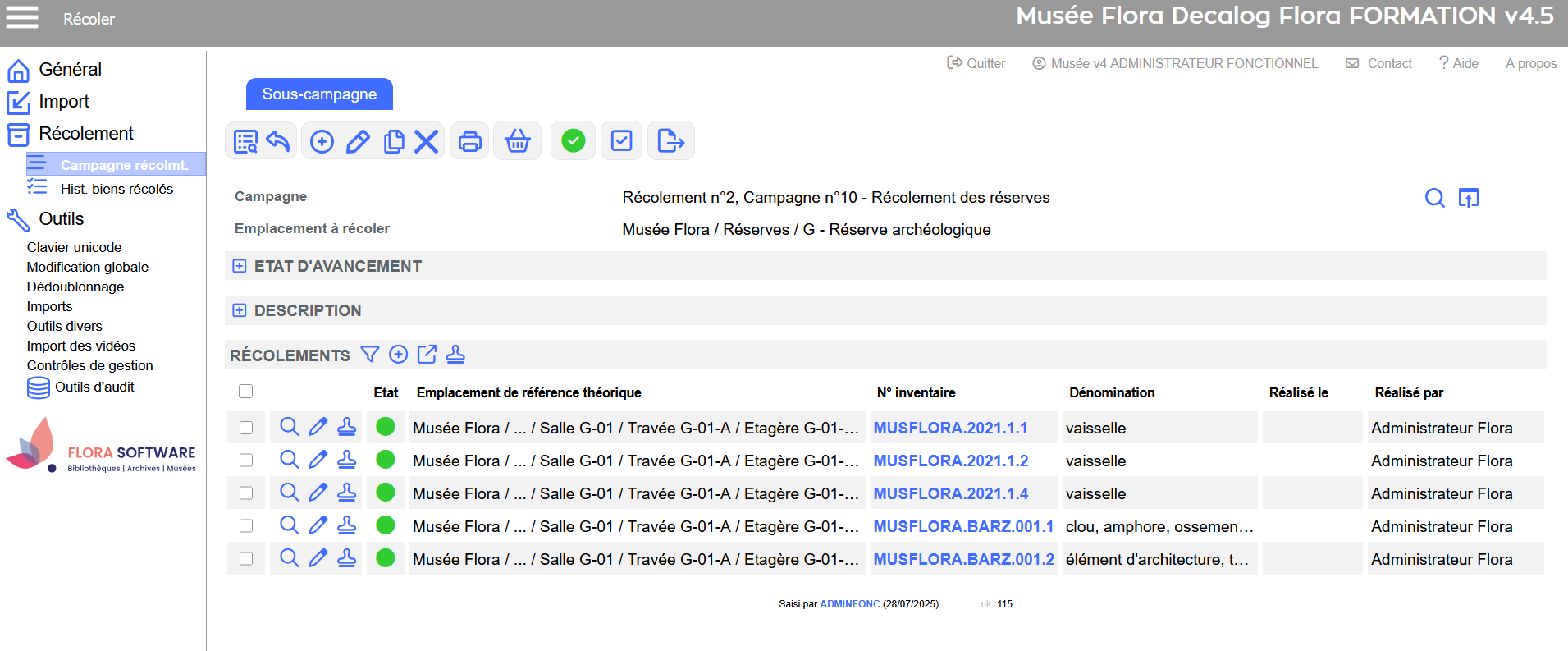
Task: Click the undo back arrow icon
Action: pyautogui.click(x=278, y=141)
